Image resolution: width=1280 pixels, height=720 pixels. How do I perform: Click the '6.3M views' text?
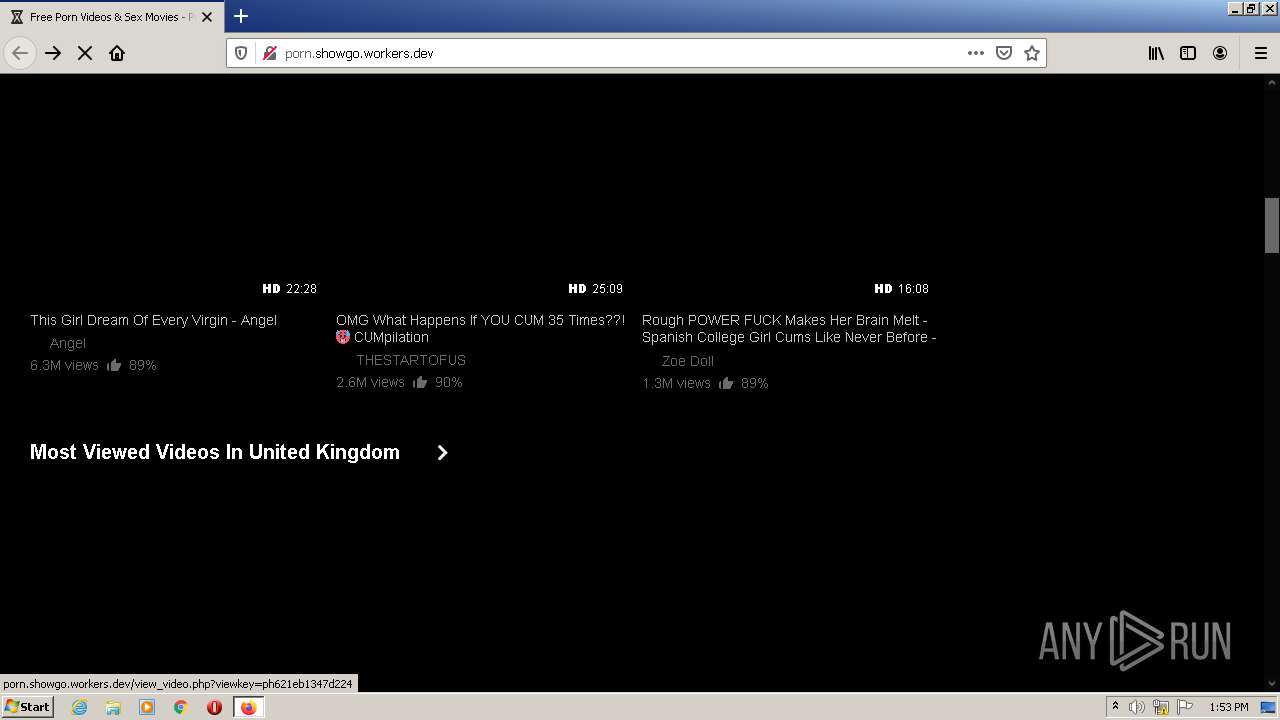(64, 365)
